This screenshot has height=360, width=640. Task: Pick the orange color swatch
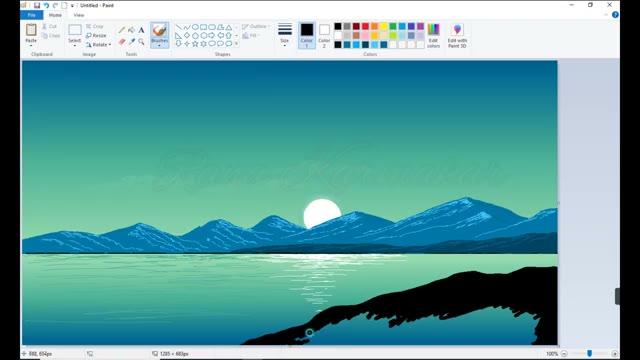(374, 27)
